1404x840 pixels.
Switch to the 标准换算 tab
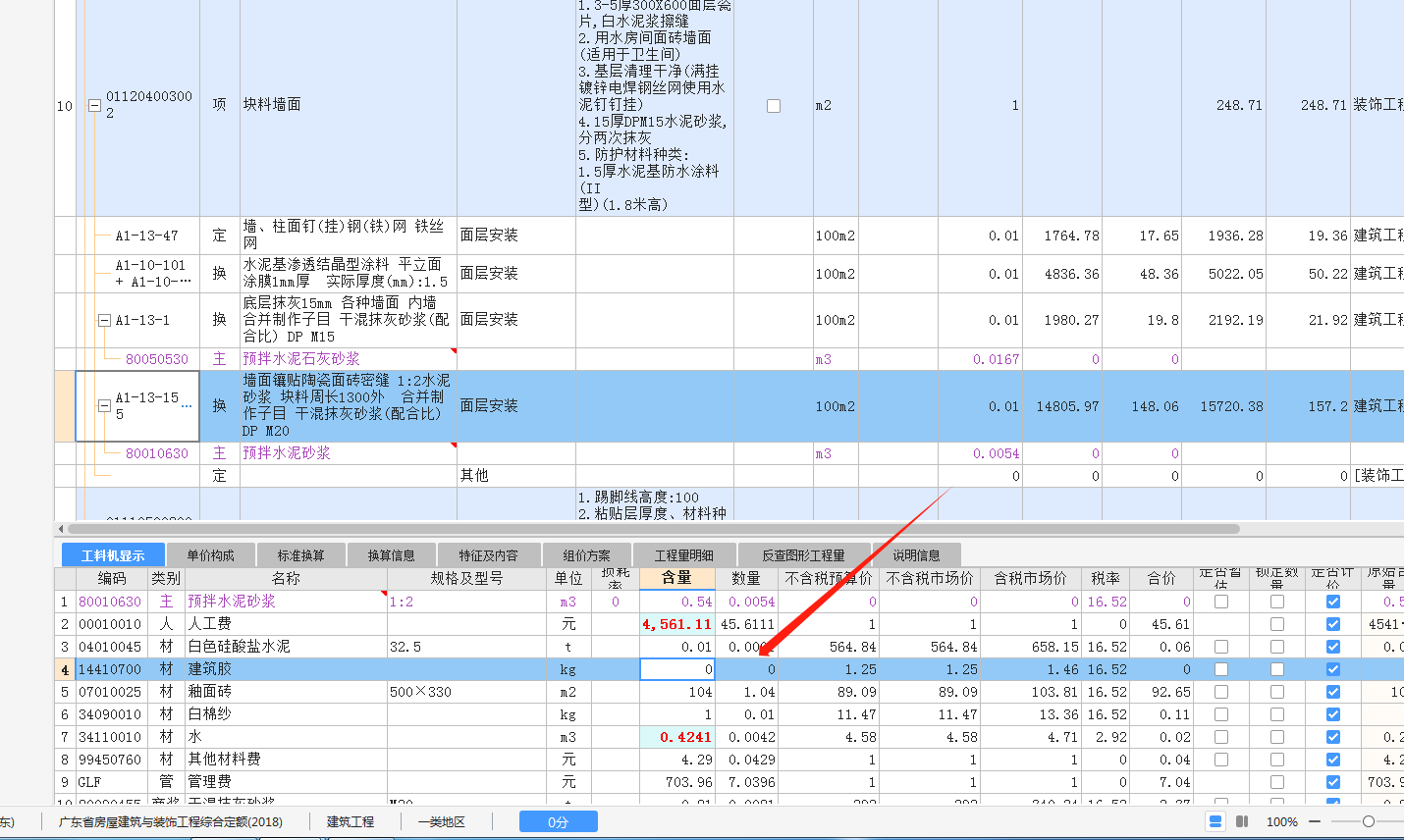click(301, 555)
